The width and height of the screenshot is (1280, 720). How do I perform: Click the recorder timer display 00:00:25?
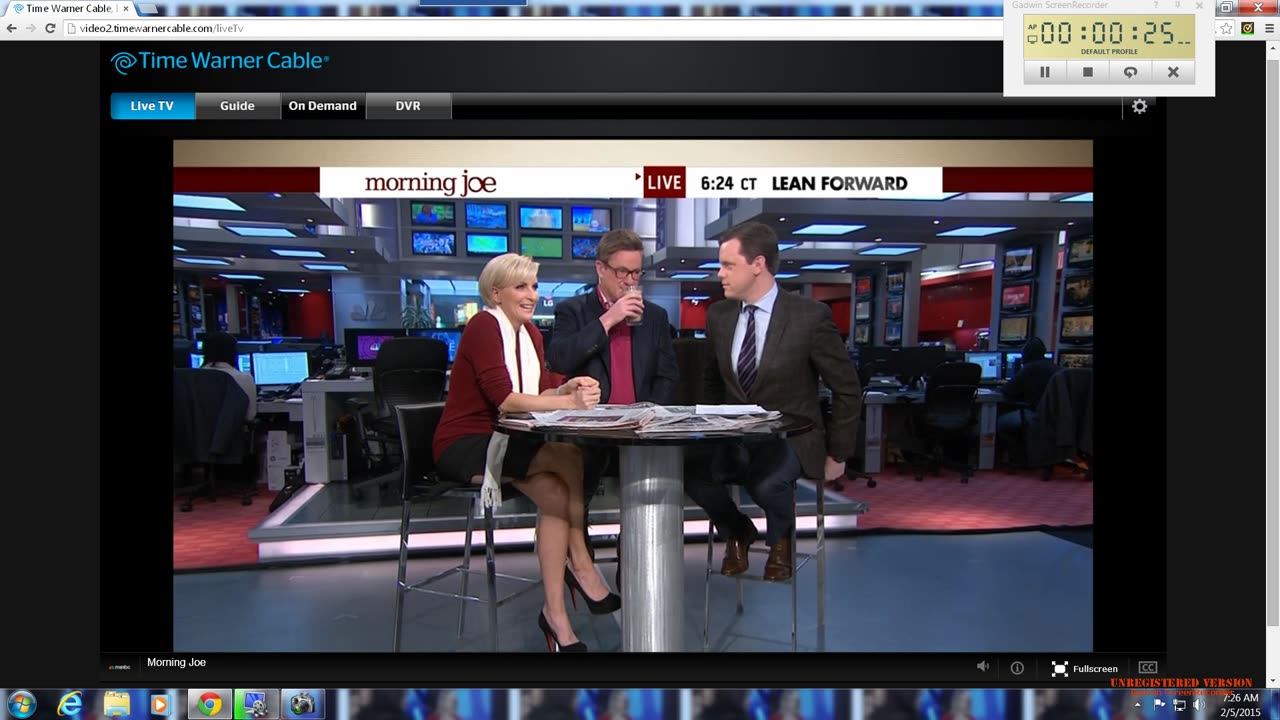point(1109,36)
